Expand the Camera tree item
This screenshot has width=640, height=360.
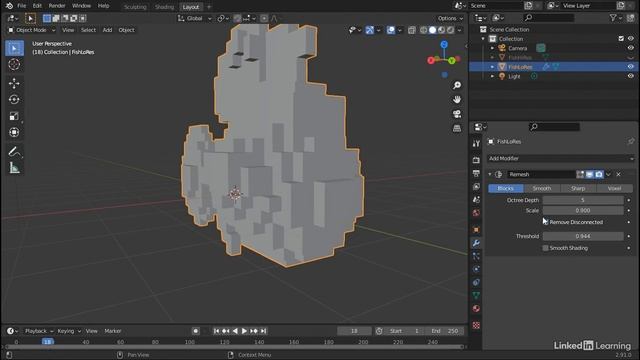pos(492,48)
